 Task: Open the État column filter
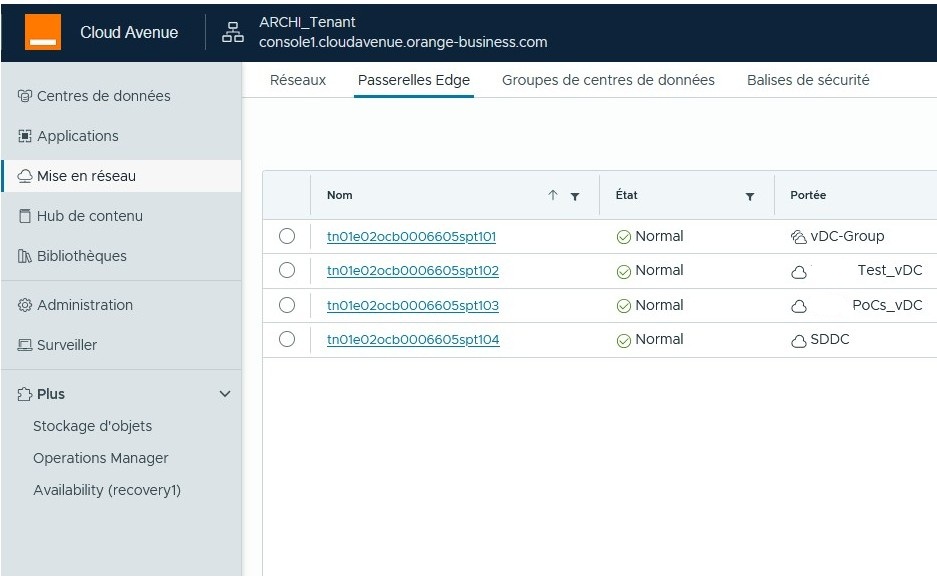pyautogui.click(x=750, y=196)
